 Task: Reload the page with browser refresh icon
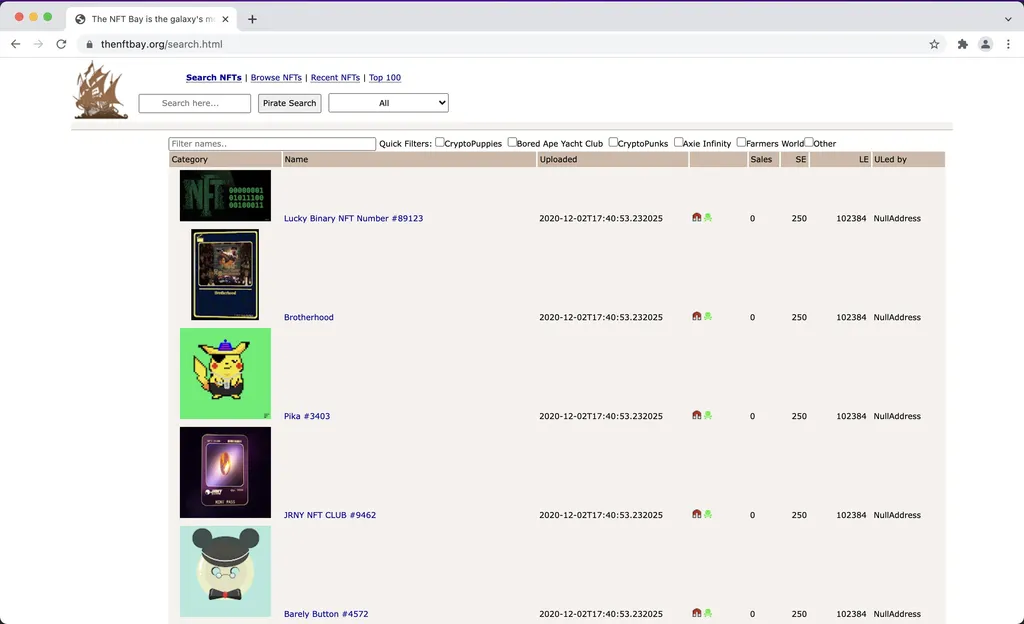[x=61, y=44]
